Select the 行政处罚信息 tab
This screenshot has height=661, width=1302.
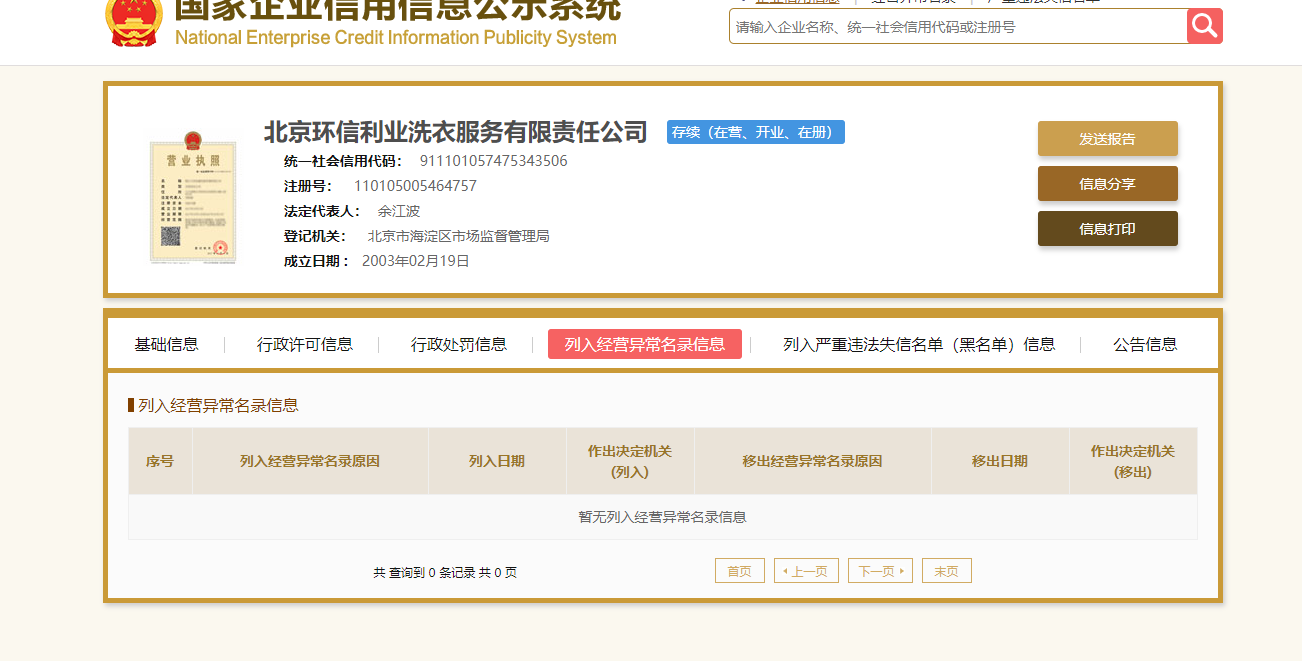click(459, 344)
